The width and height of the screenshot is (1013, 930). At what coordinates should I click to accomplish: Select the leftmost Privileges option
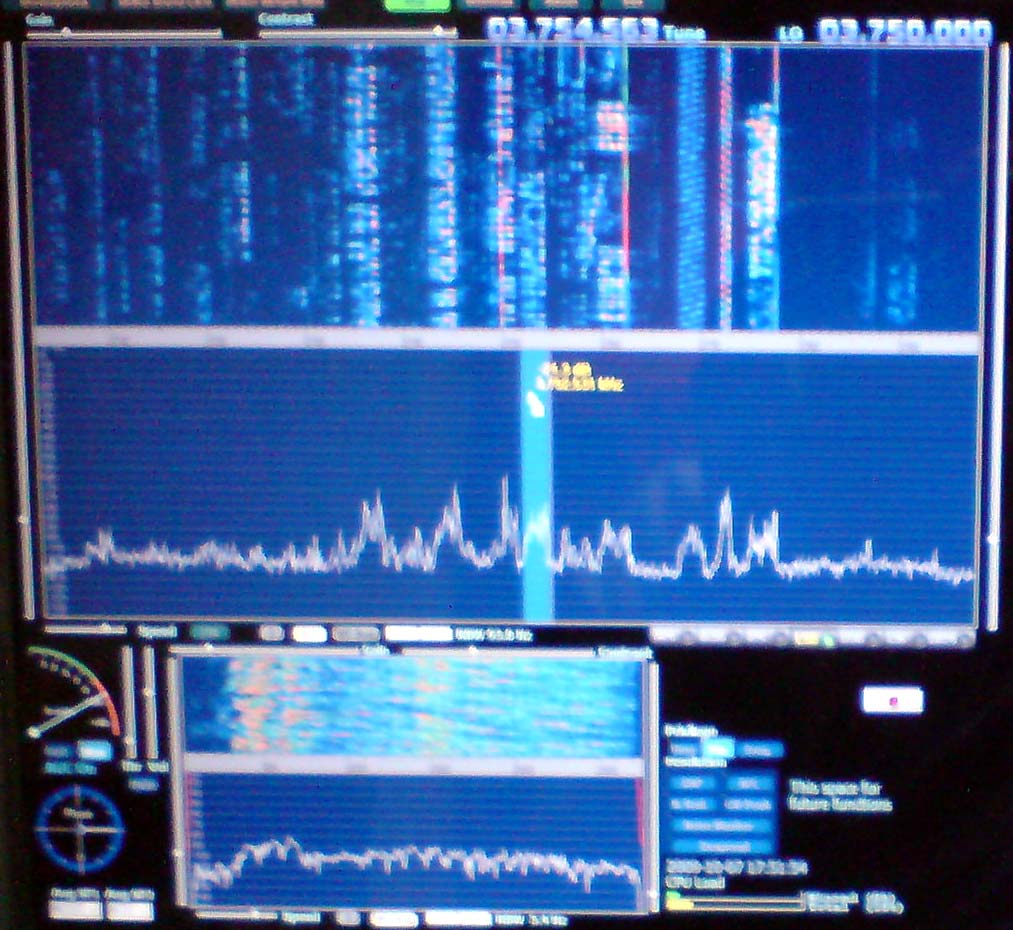(x=683, y=749)
